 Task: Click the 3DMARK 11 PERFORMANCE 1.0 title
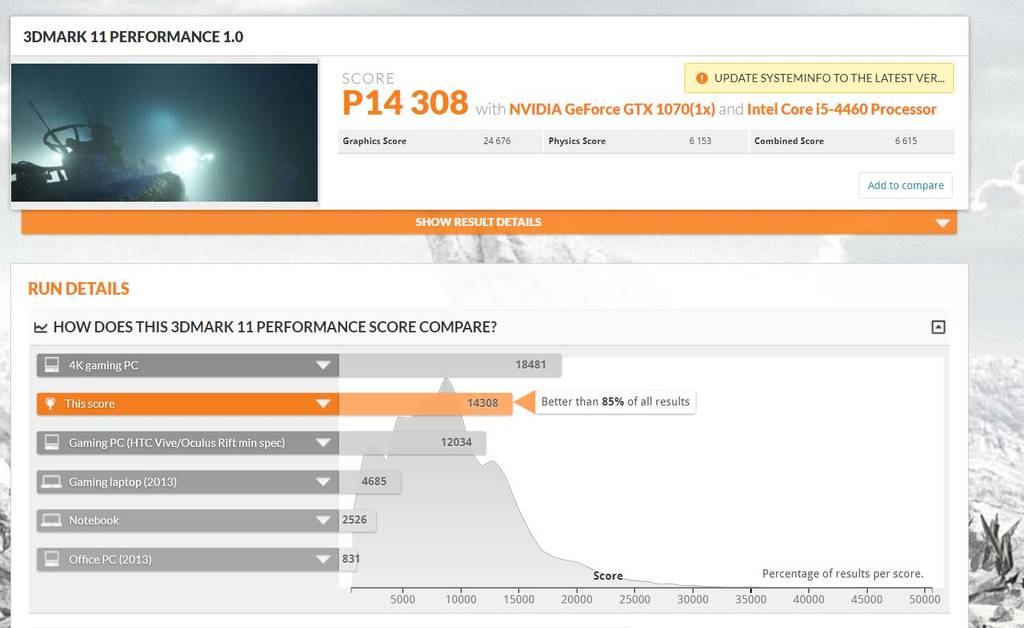pyautogui.click(x=133, y=37)
